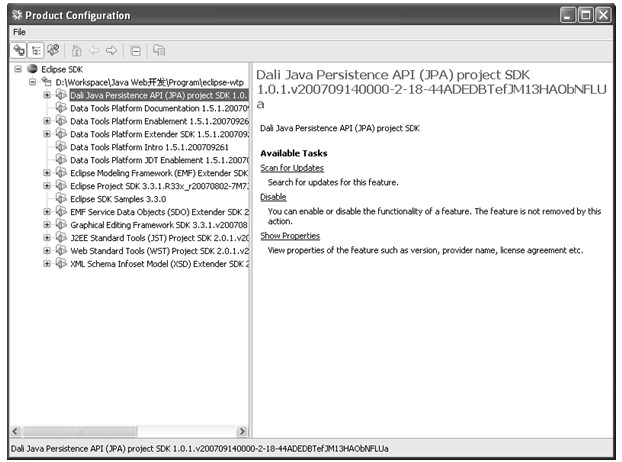Screen dimensions: 622x462
Task: Click the feature icon of Web Standard Tools row
Action: (61, 251)
